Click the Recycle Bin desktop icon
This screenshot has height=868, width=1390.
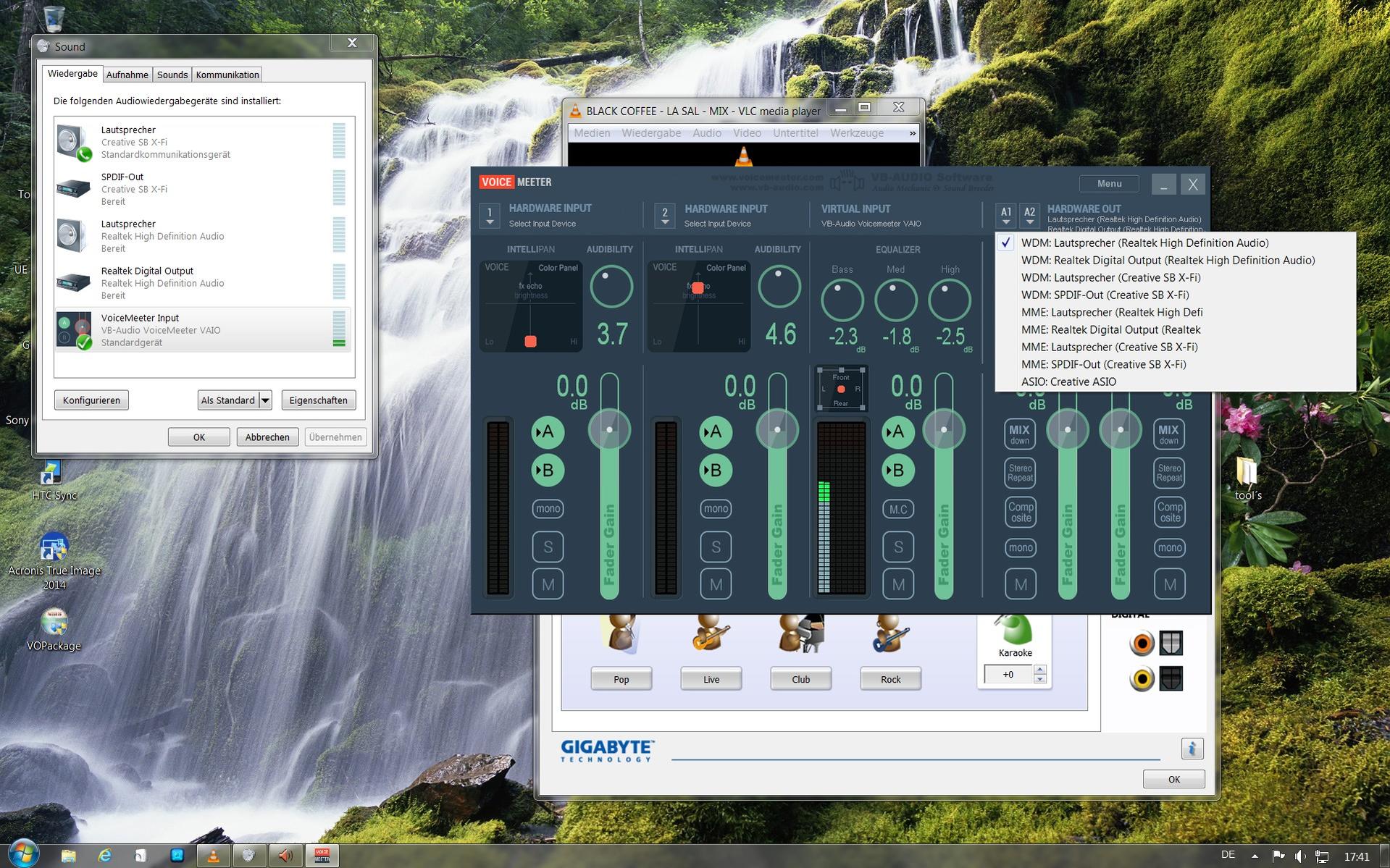click(54, 18)
